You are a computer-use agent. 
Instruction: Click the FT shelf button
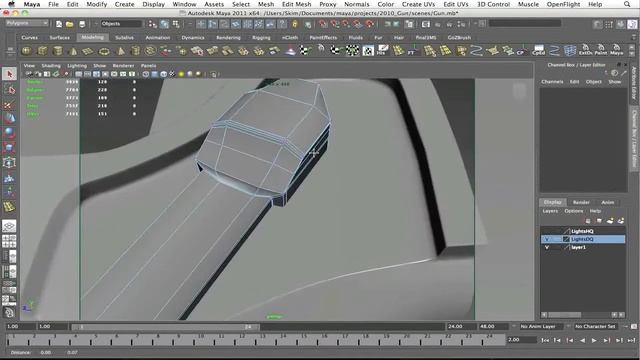[x=412, y=51]
